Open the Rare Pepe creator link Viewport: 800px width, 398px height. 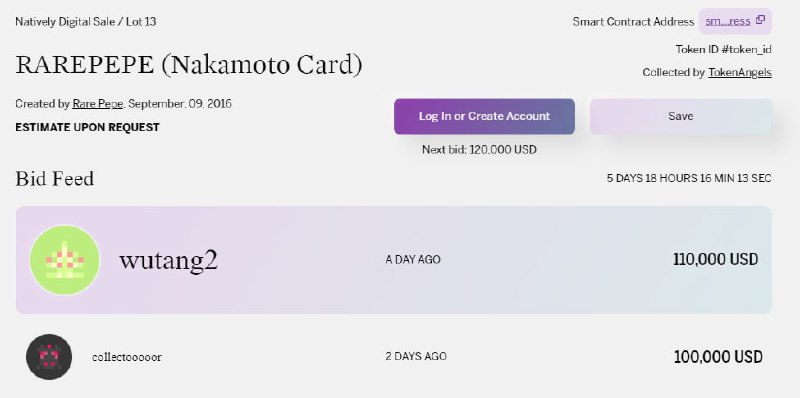coord(97,104)
